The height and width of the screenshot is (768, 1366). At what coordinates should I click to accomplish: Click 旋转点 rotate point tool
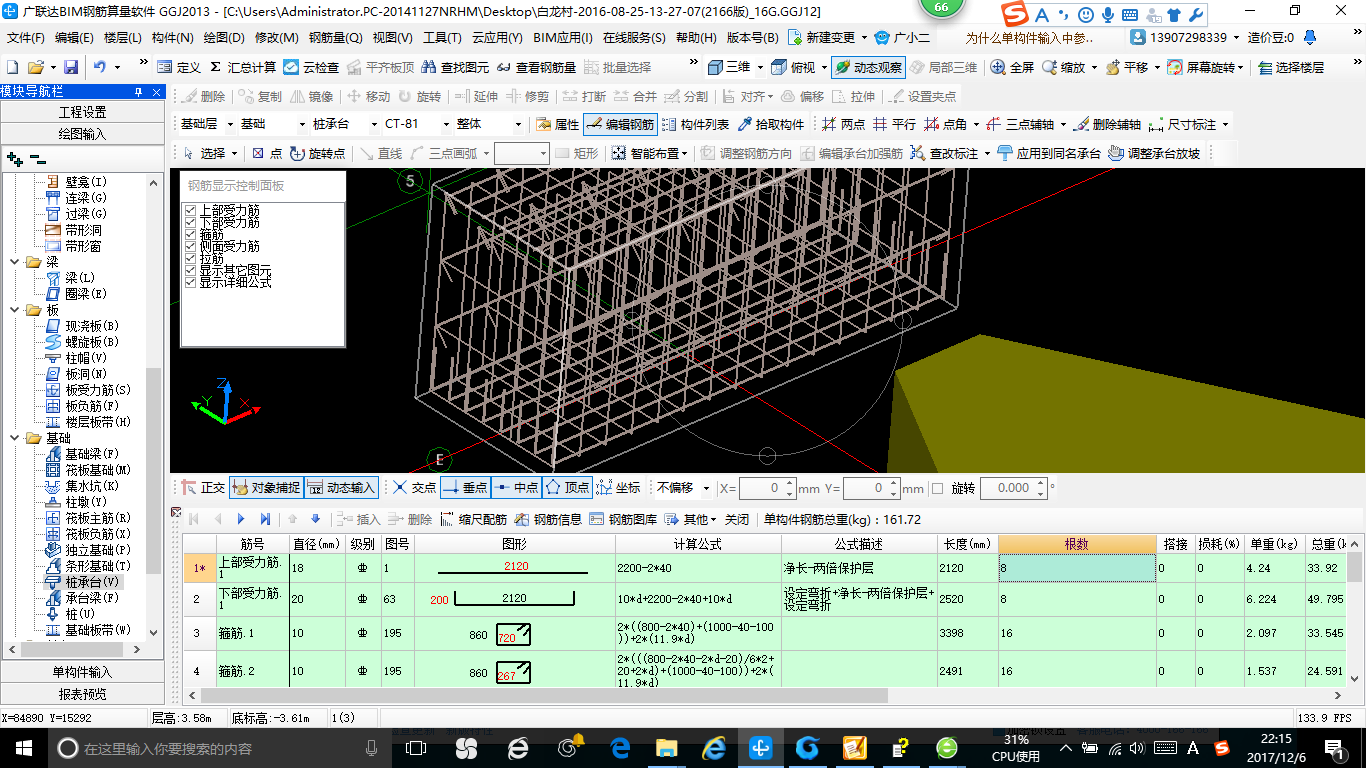(x=317, y=153)
